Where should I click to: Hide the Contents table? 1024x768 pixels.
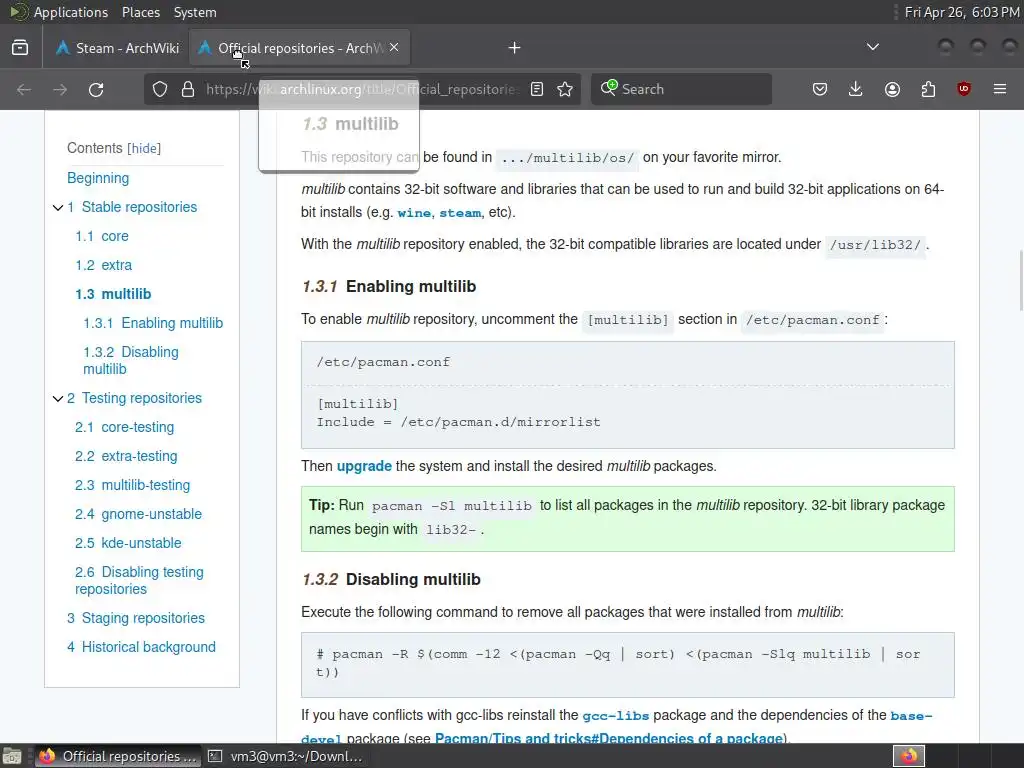click(x=144, y=148)
